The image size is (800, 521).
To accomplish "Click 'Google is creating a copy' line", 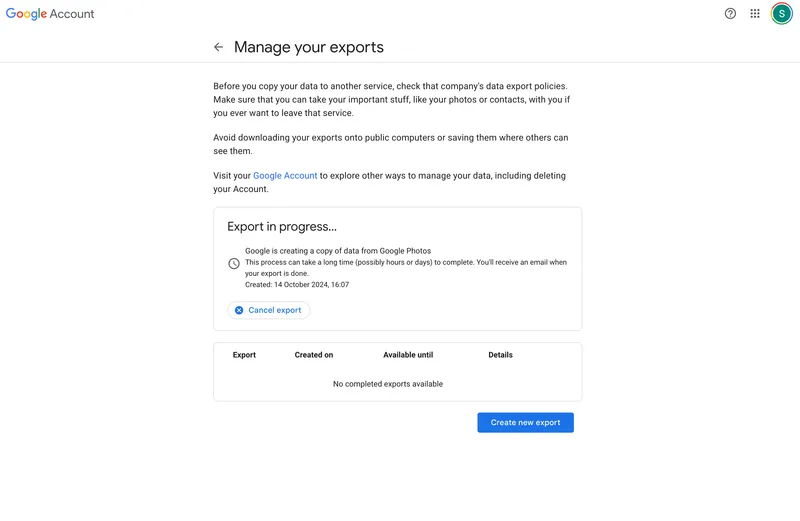I will coord(338,251).
